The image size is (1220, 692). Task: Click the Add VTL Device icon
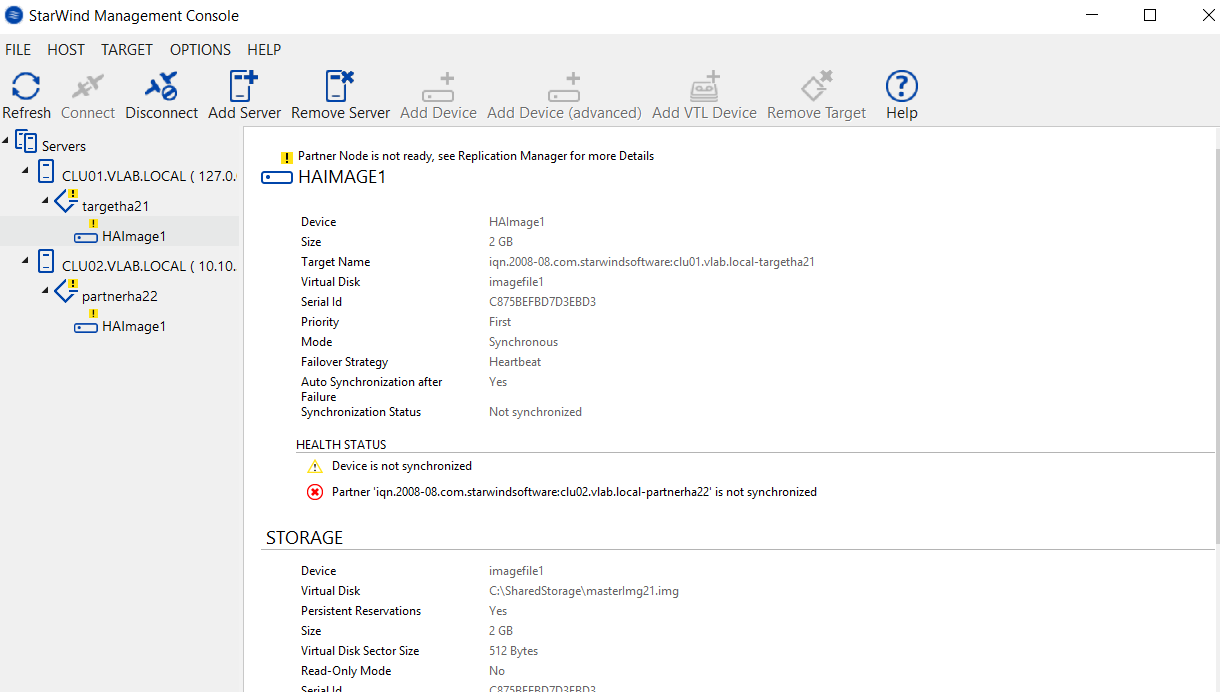(704, 86)
